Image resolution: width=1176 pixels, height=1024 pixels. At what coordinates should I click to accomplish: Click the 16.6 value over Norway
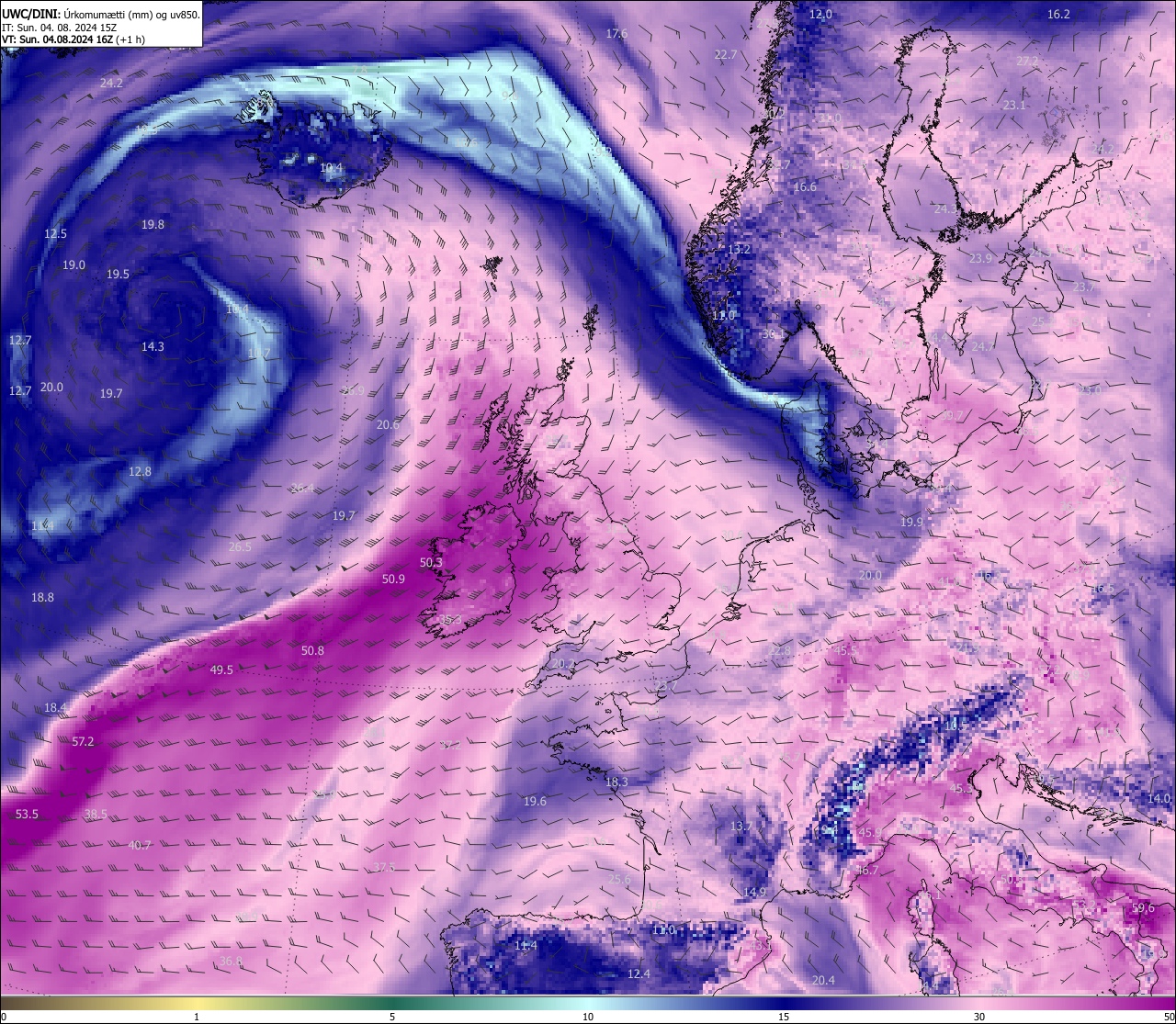pyautogui.click(x=805, y=186)
